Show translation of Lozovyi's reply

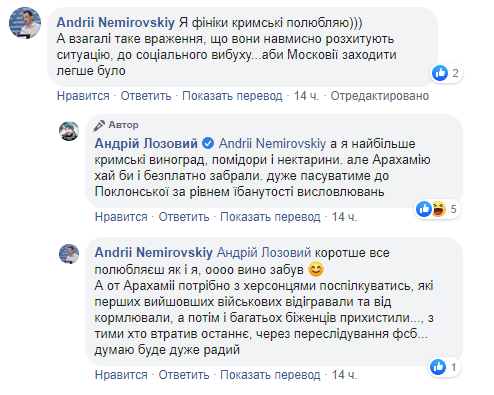click(x=270, y=217)
